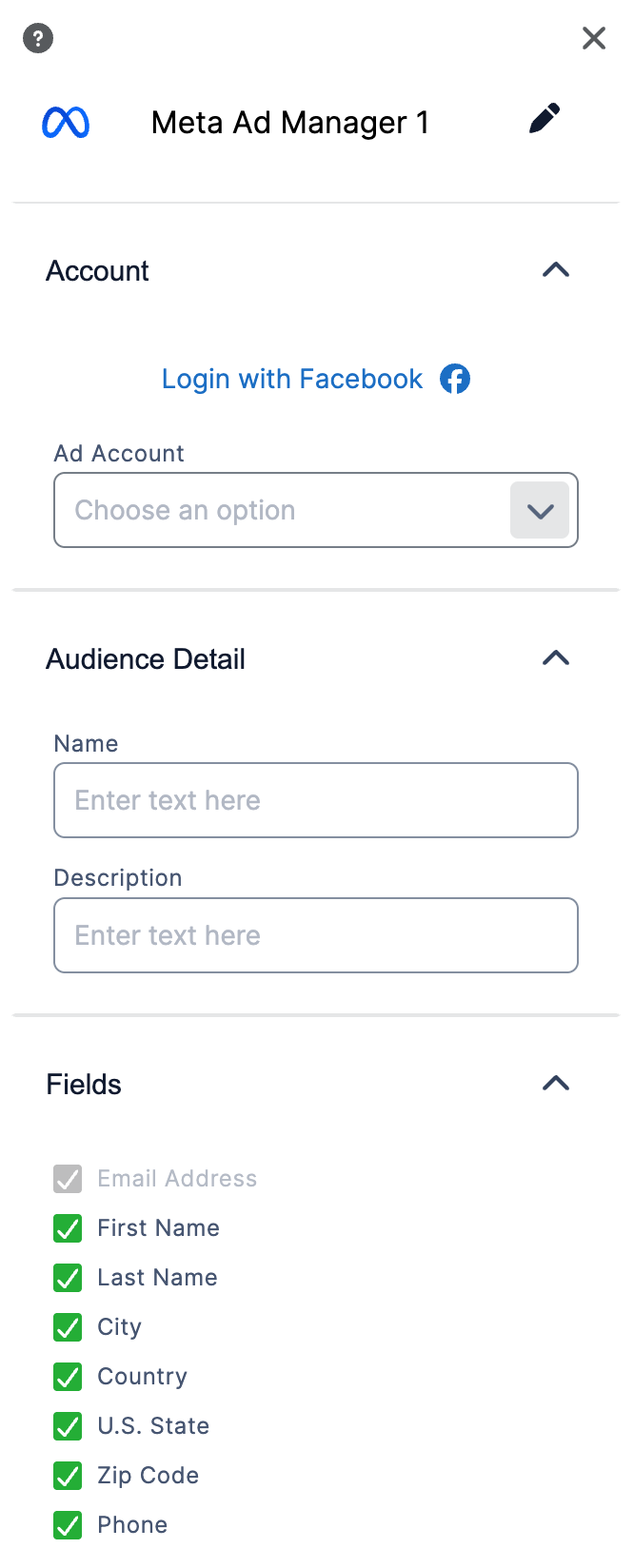Click the Audience Name text field

[x=316, y=800]
